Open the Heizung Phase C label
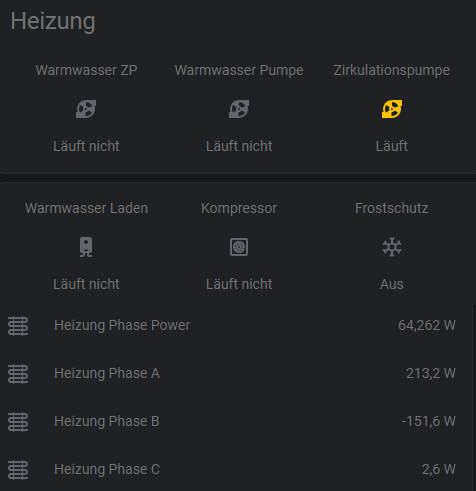 coord(107,469)
